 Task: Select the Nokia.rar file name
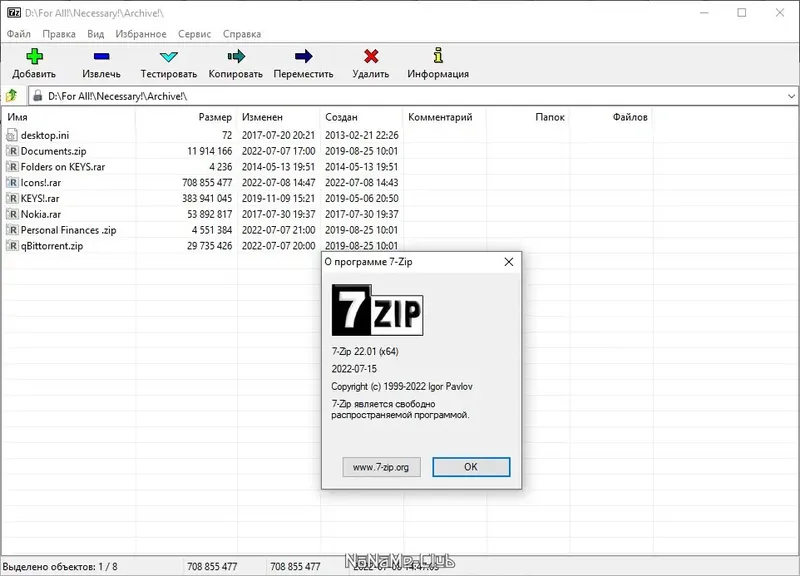41,214
